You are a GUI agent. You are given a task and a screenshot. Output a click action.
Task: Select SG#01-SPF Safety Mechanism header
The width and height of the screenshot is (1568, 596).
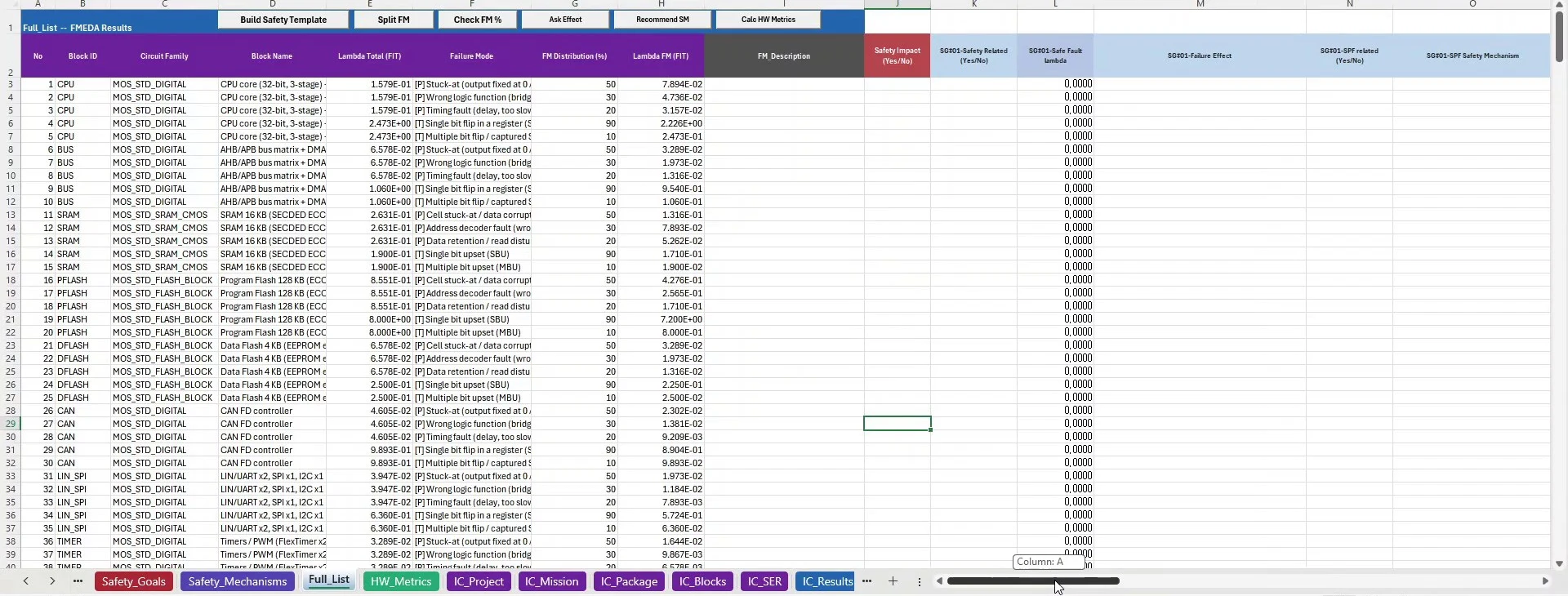1472,56
